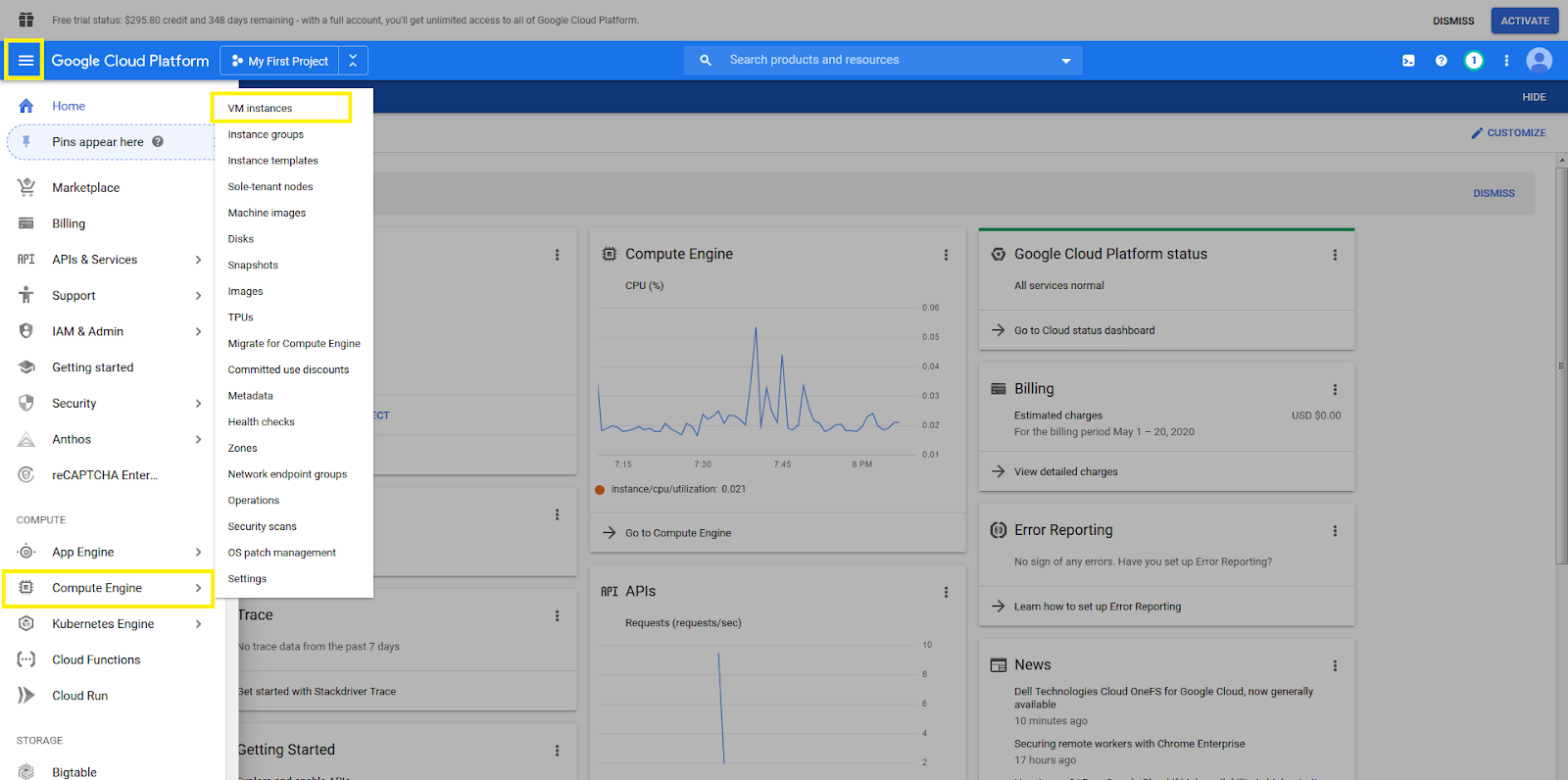This screenshot has width=1568, height=780.
Task: Open the user account avatar
Action: [x=1540, y=61]
